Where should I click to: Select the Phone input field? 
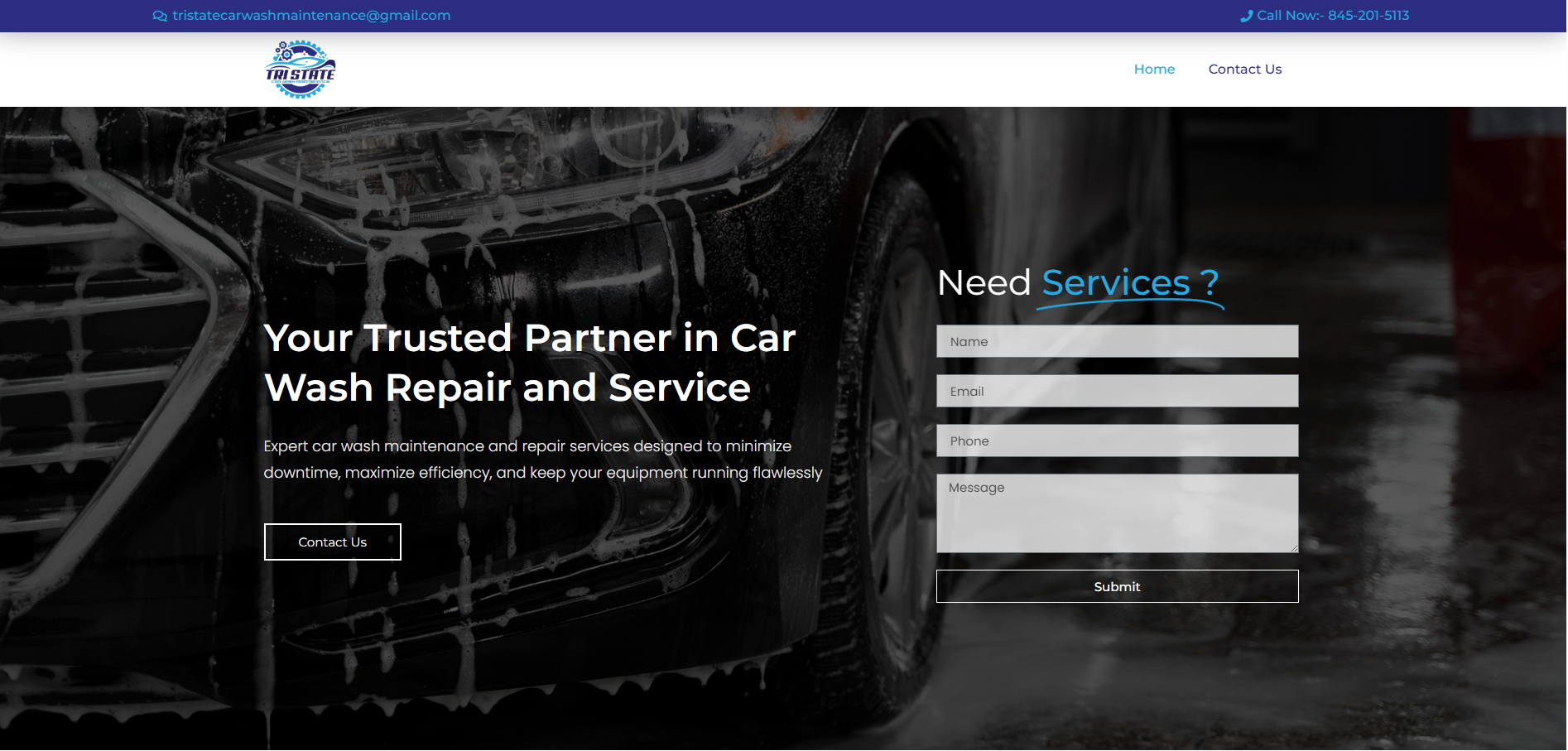click(x=1117, y=440)
